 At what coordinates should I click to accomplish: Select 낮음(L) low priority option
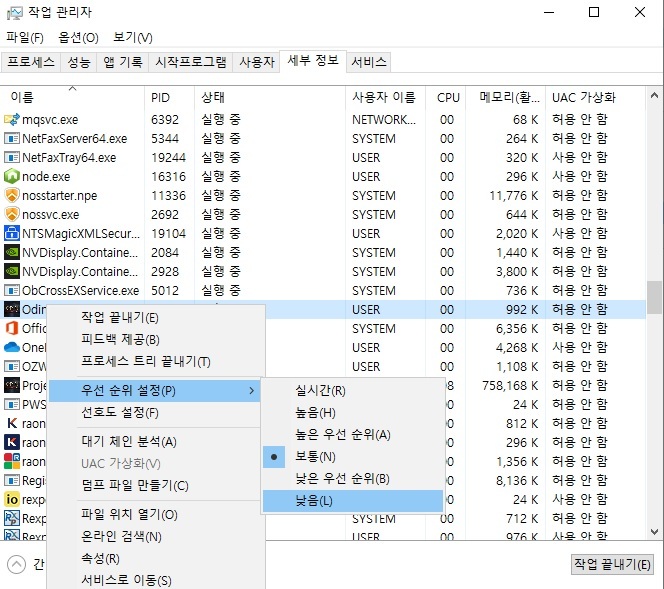tap(314, 500)
